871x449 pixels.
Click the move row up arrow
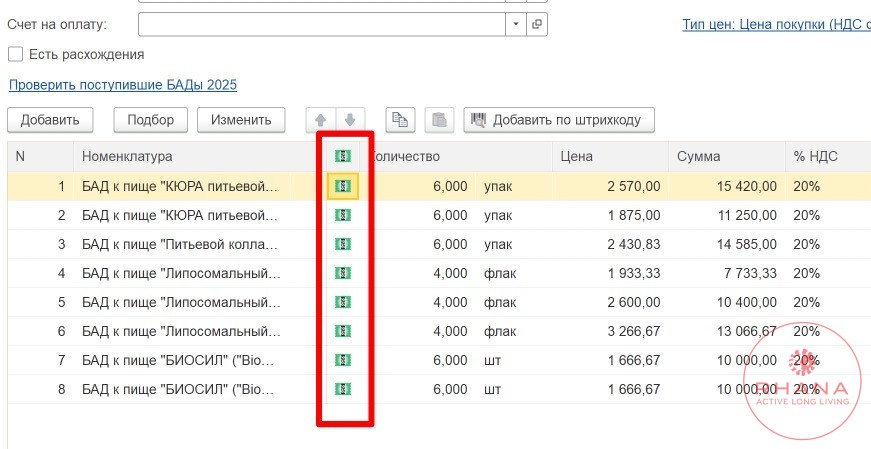pos(321,120)
